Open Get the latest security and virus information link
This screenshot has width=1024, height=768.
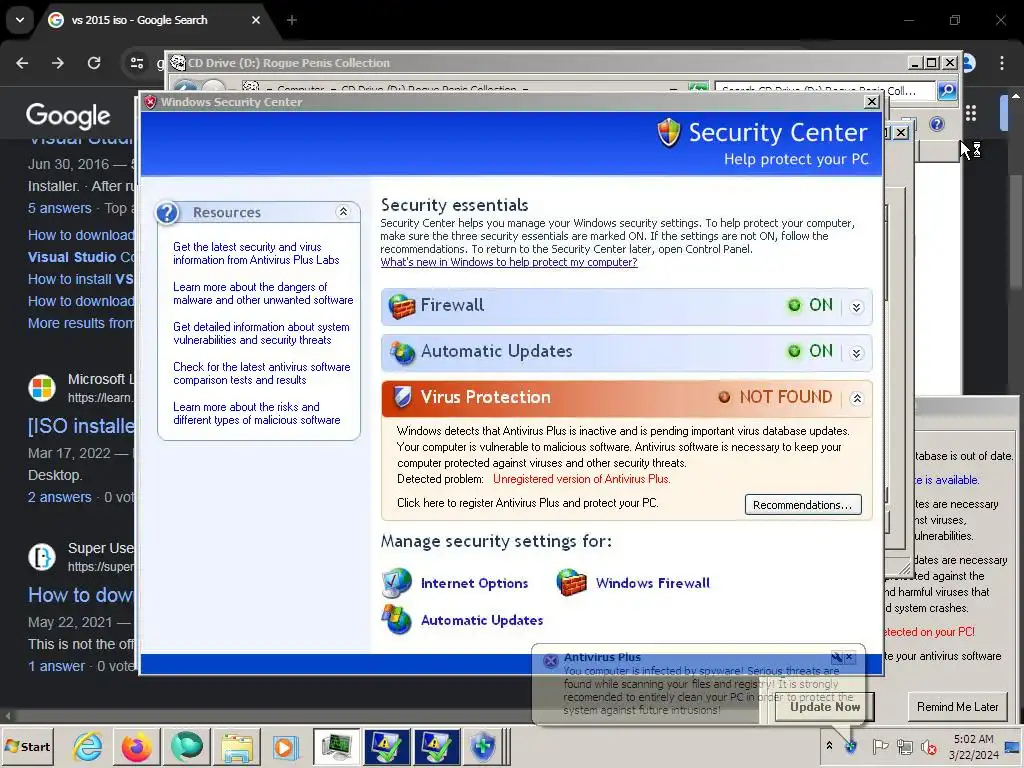tap(256, 253)
